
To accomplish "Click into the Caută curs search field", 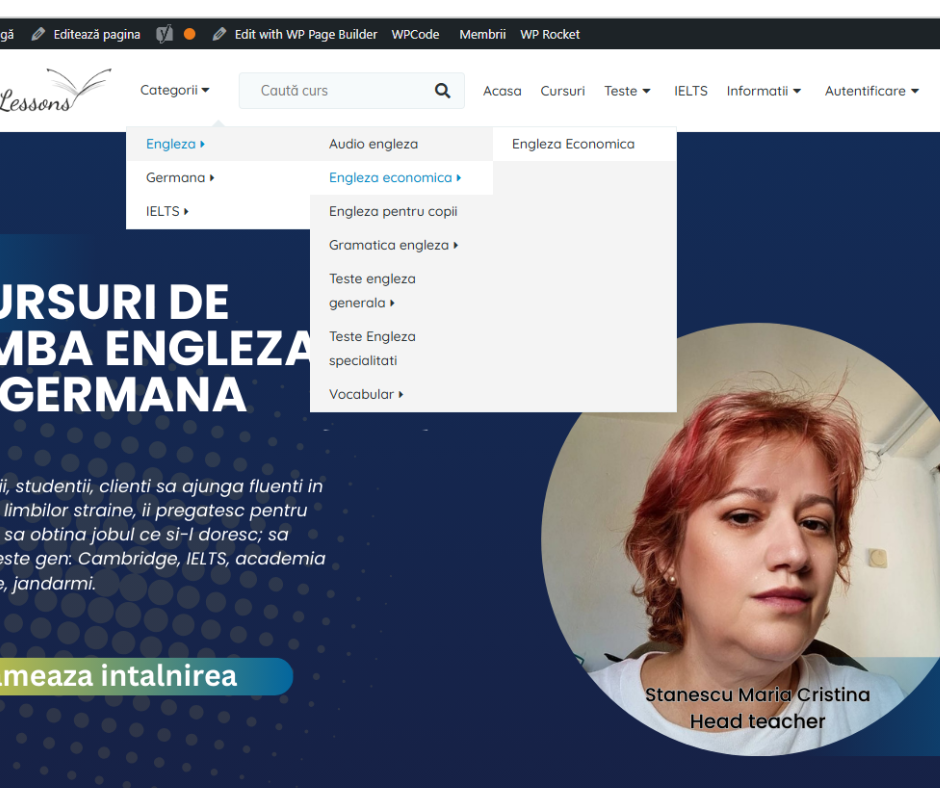I will (335, 91).
